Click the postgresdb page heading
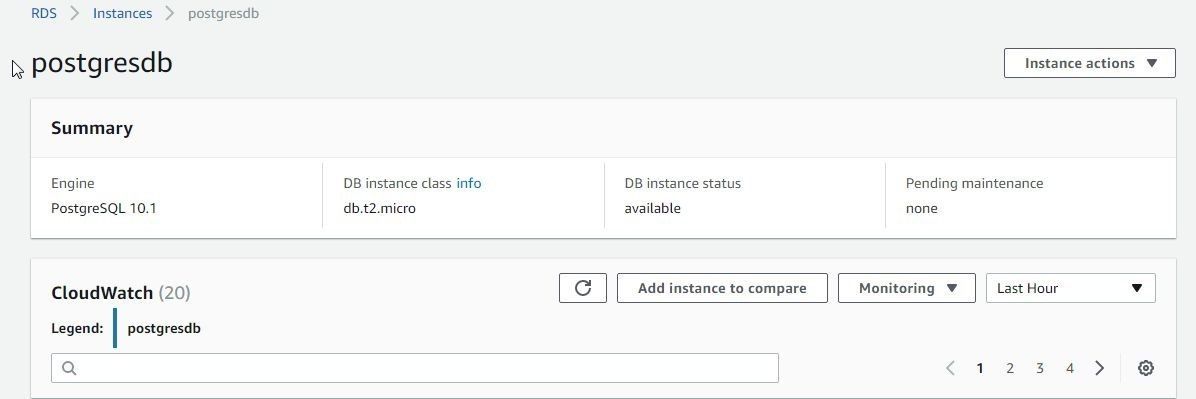The image size is (1196, 399). pos(101,63)
